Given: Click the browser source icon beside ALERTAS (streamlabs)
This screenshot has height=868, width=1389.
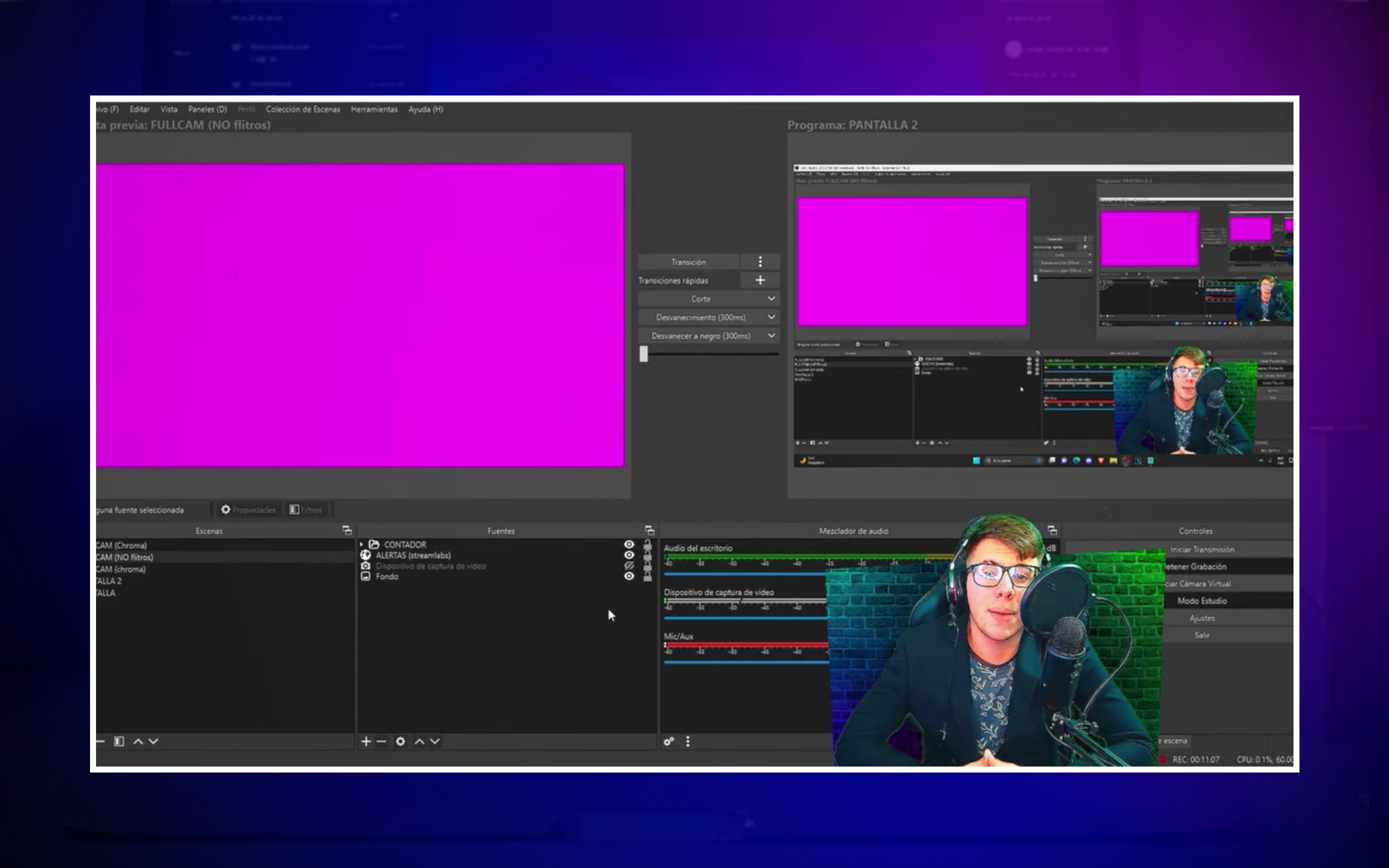Looking at the screenshot, I should 365,555.
